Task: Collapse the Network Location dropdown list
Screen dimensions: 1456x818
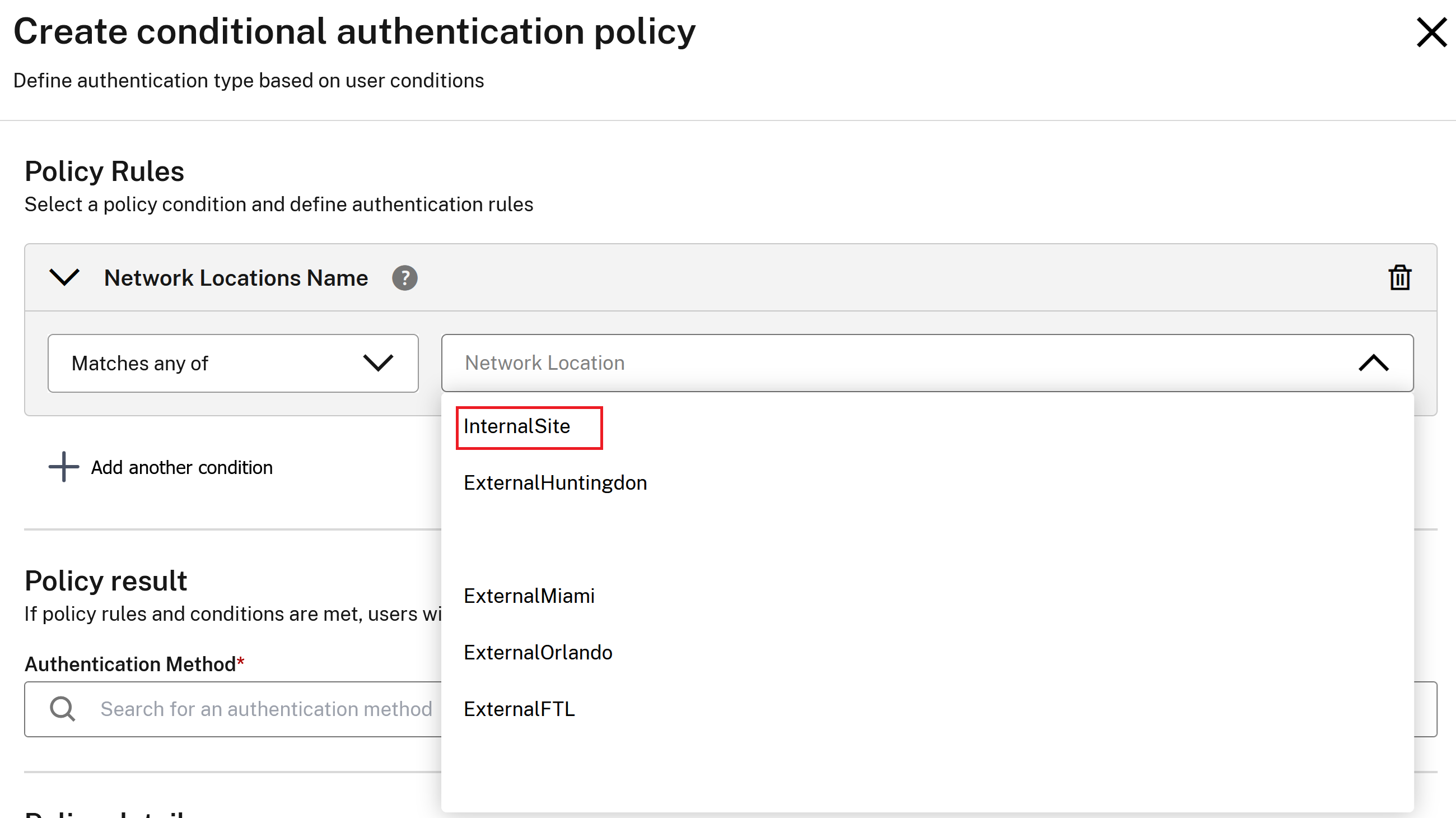Action: pyautogui.click(x=1373, y=363)
